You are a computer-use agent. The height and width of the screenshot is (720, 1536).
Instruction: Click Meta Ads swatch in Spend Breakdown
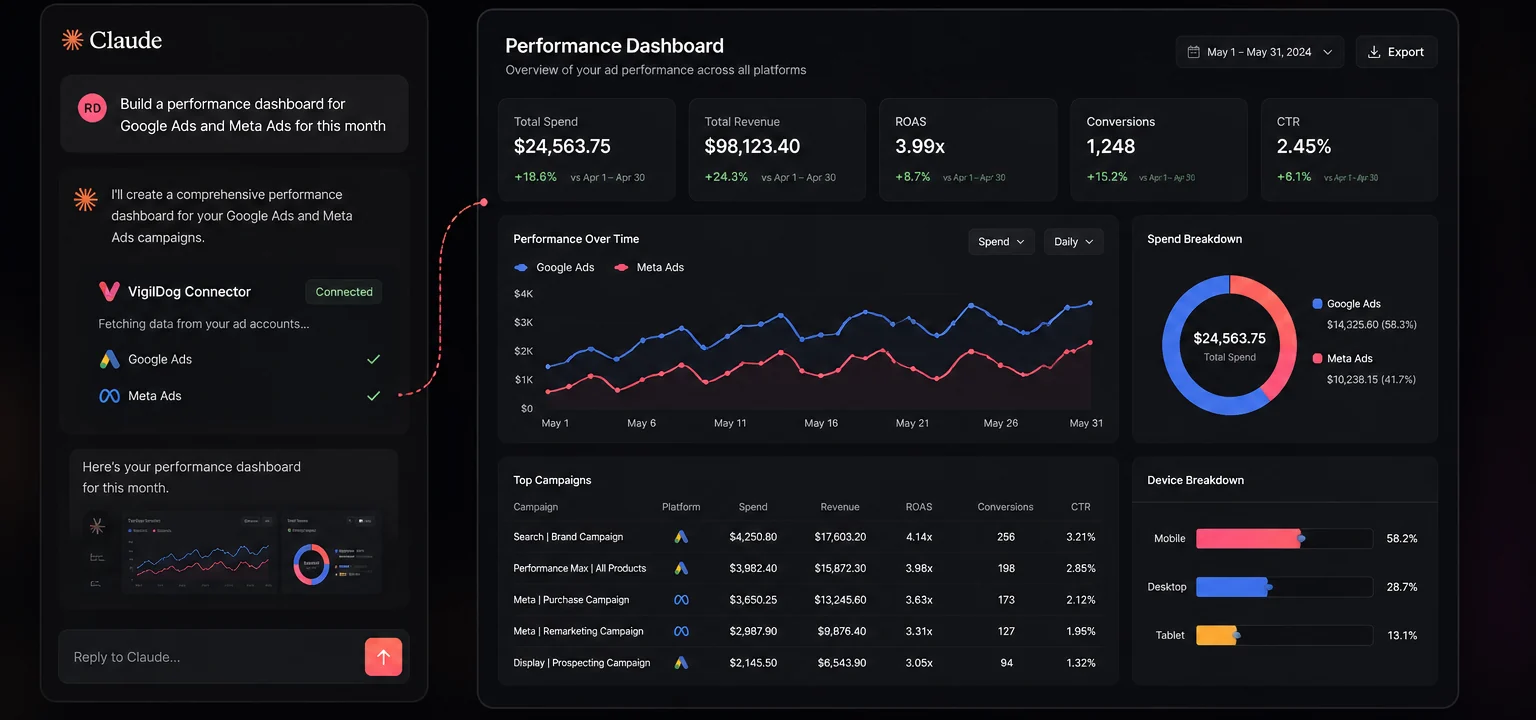pos(1317,358)
